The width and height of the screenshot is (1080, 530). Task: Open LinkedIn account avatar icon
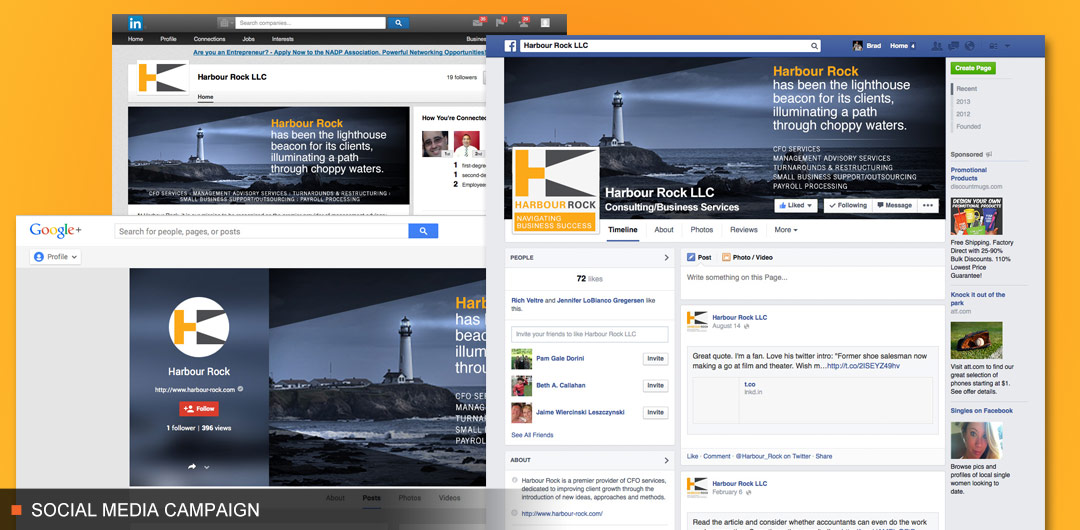click(x=546, y=23)
